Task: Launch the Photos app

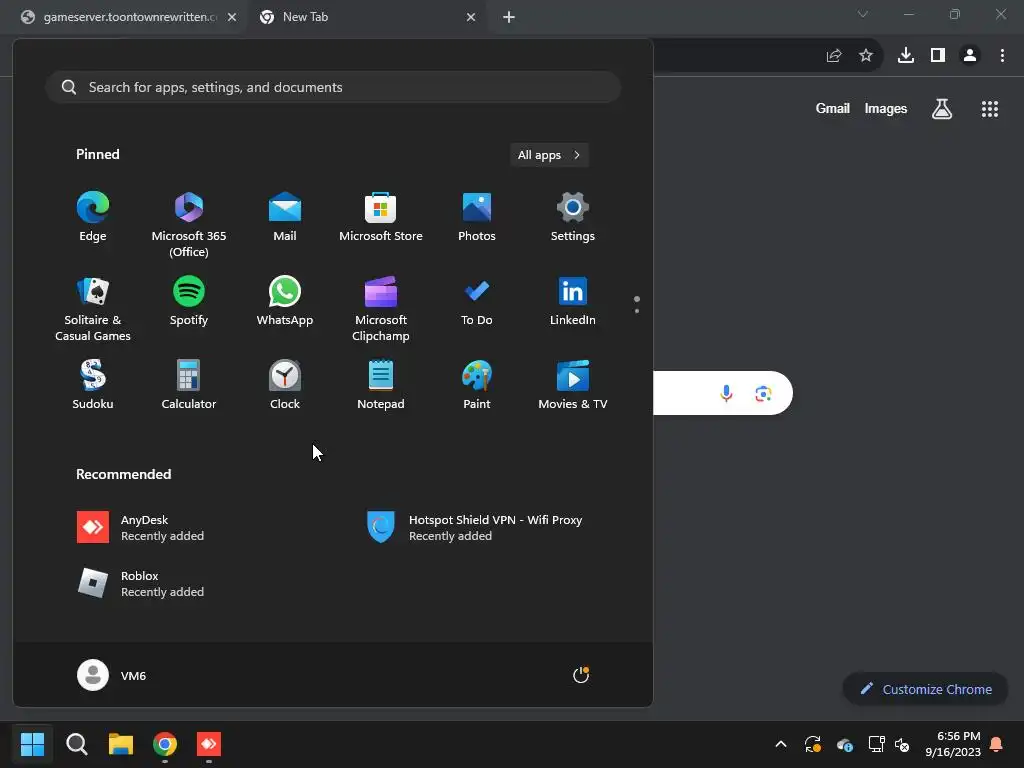Action: (477, 217)
